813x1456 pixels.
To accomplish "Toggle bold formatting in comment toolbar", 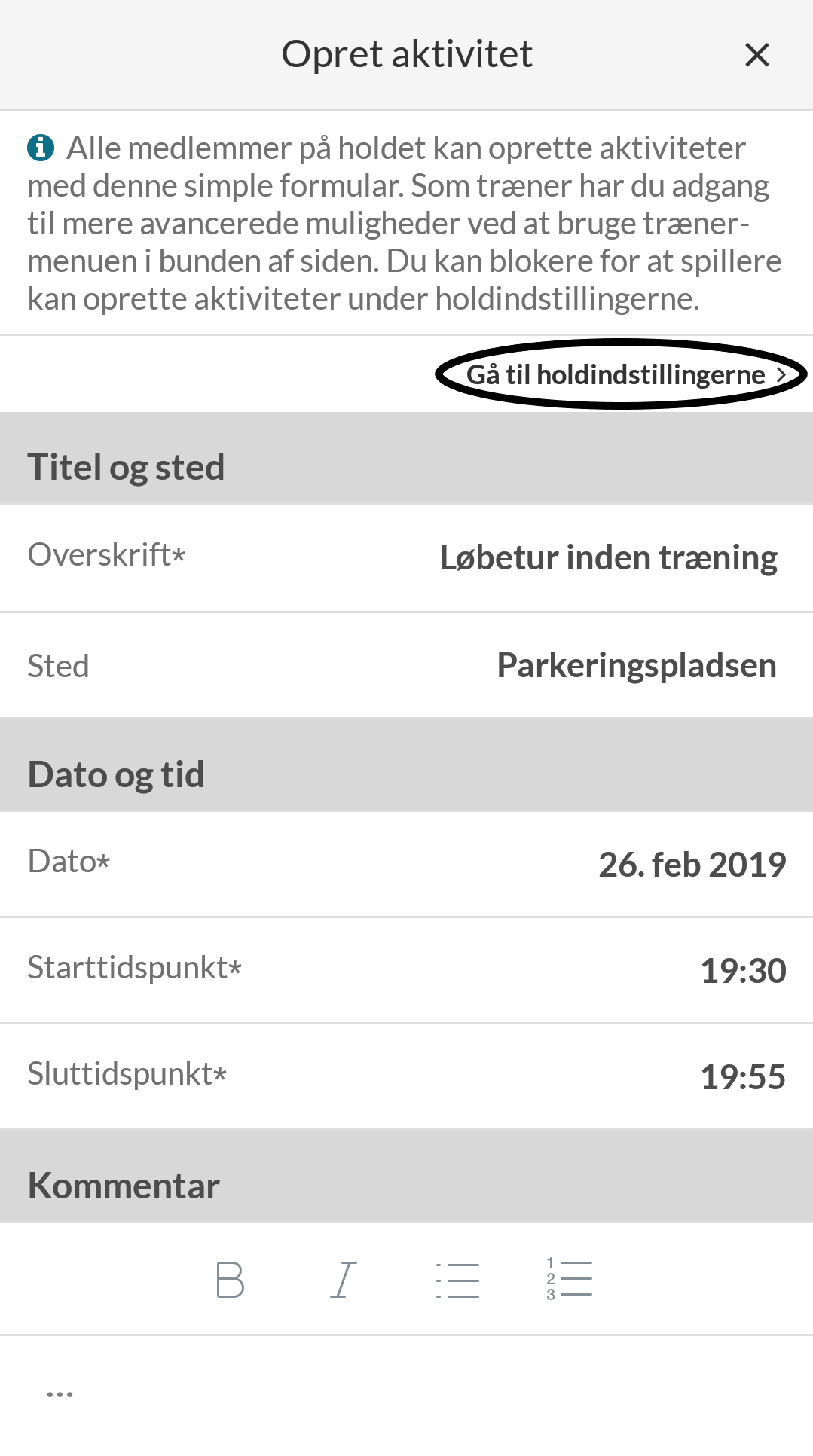I will 230,1280.
